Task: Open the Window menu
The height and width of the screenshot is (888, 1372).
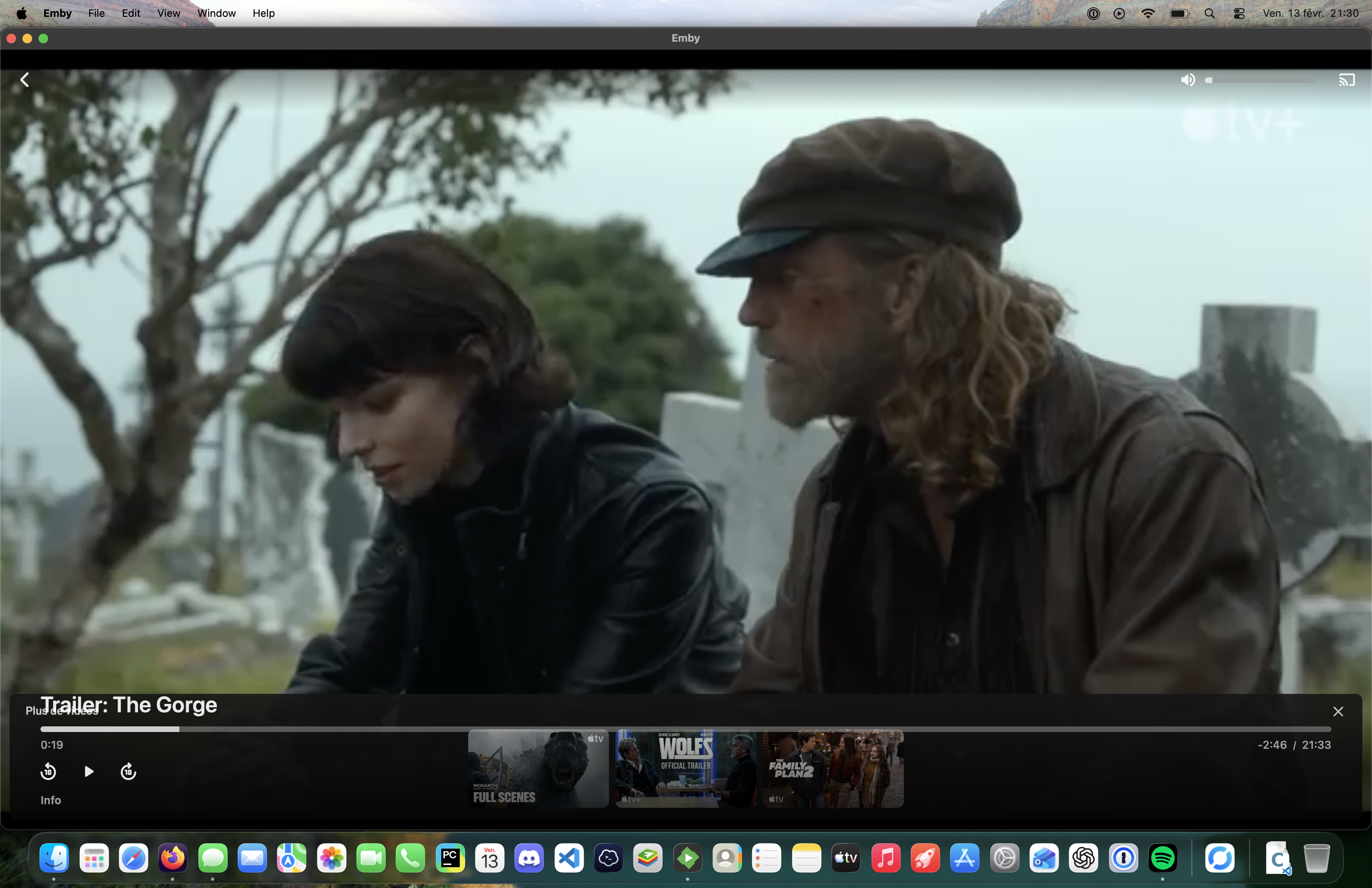Action: point(216,13)
